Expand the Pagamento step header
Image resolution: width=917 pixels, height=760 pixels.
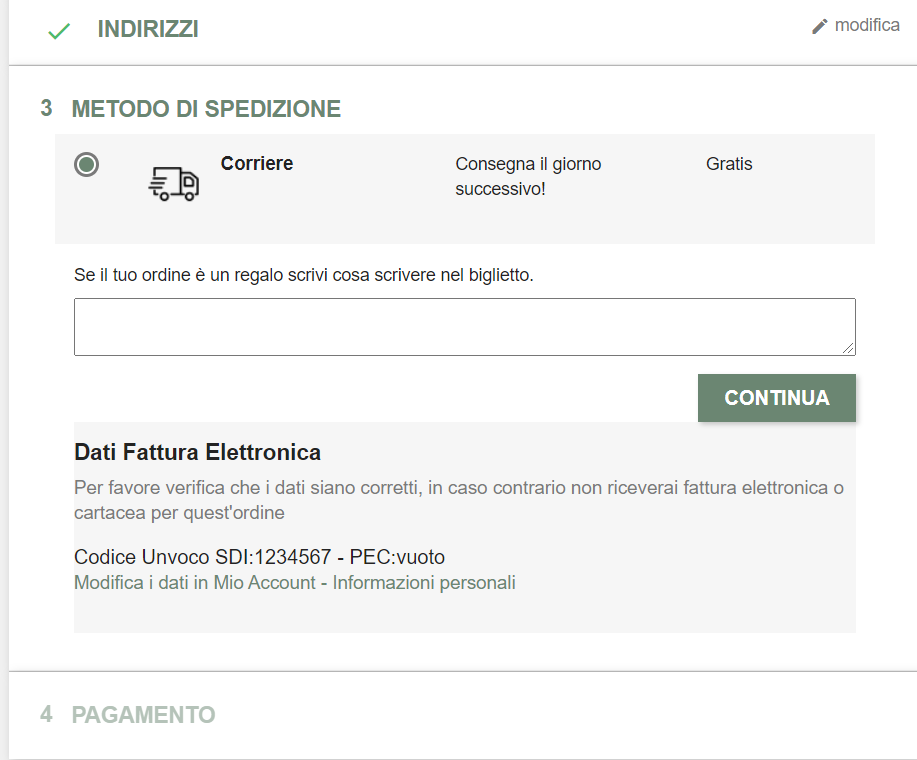[143, 715]
